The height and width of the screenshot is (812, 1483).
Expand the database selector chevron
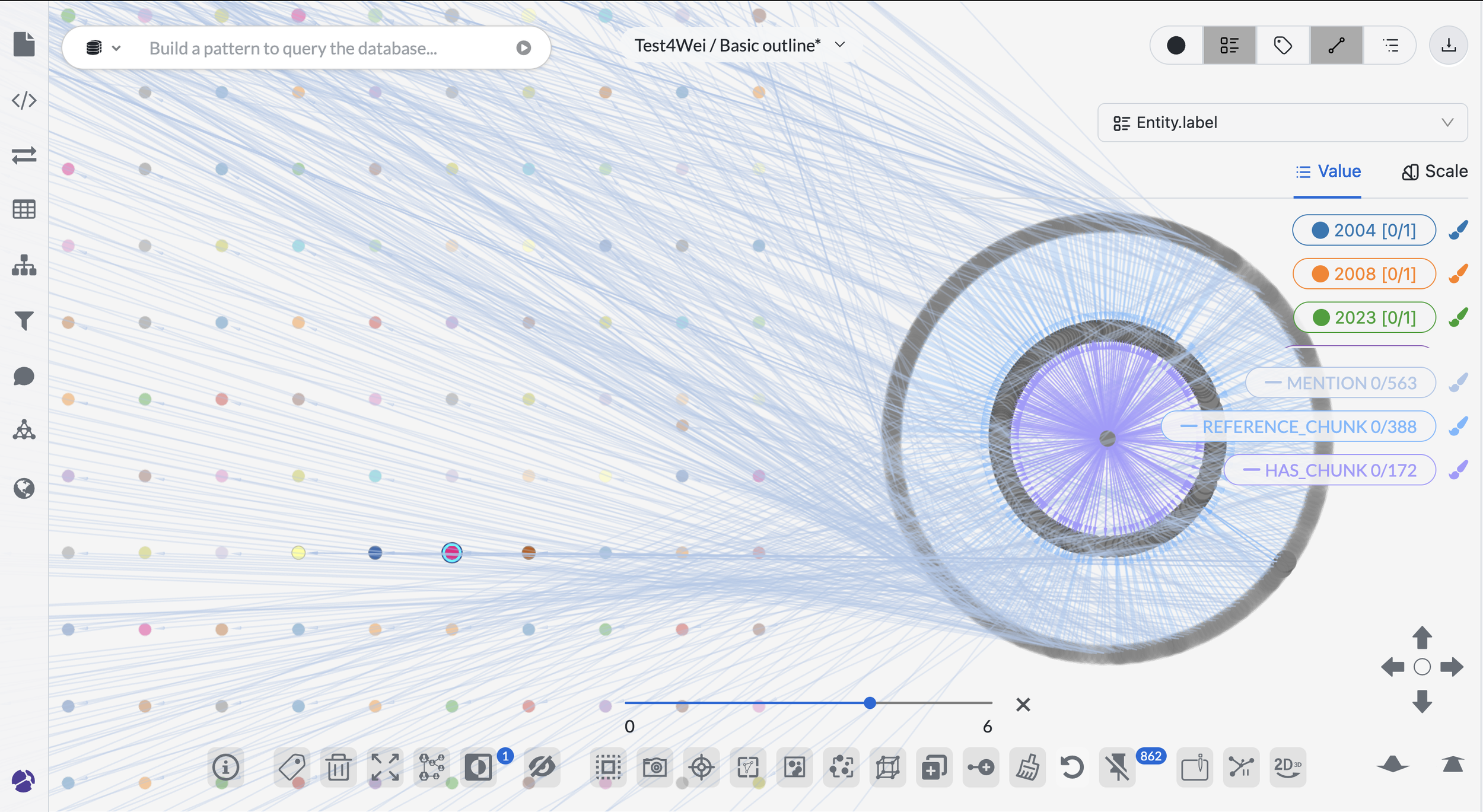(116, 48)
